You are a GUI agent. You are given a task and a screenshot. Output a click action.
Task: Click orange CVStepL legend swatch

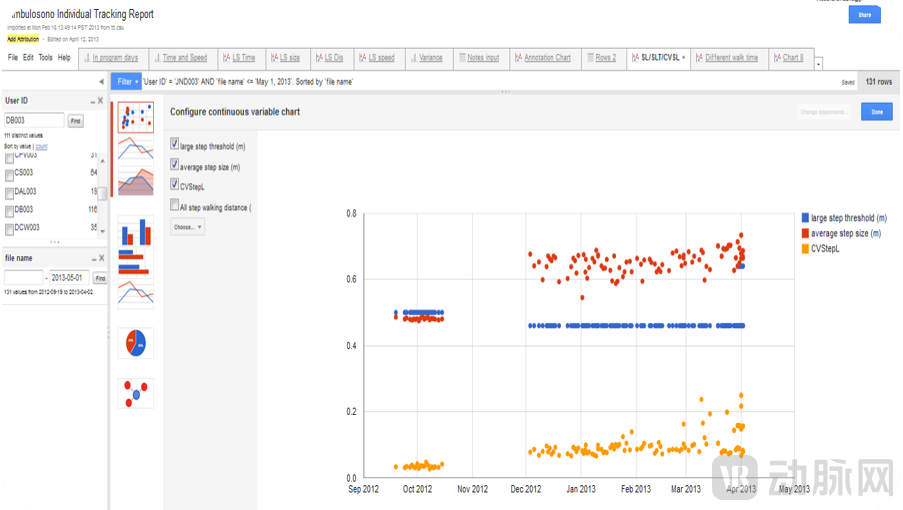click(805, 249)
